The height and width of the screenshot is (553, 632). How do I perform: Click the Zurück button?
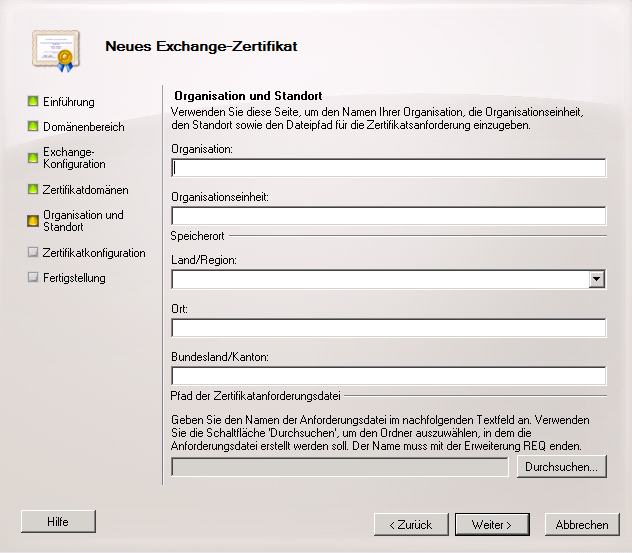[x=411, y=524]
